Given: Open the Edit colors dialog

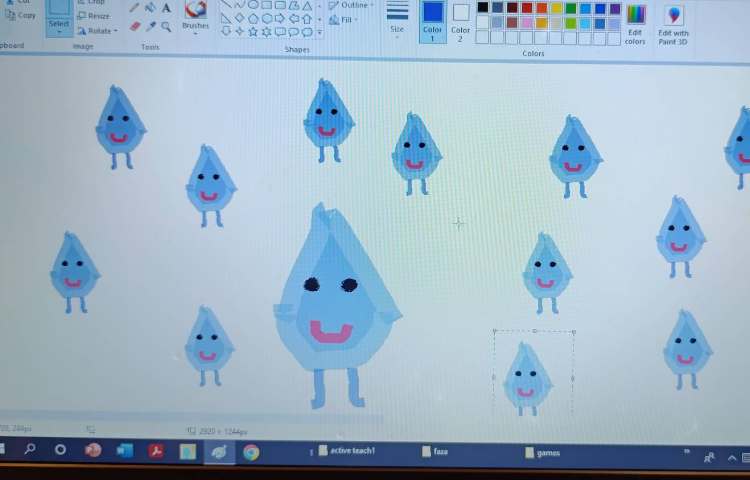Looking at the screenshot, I should tap(635, 22).
